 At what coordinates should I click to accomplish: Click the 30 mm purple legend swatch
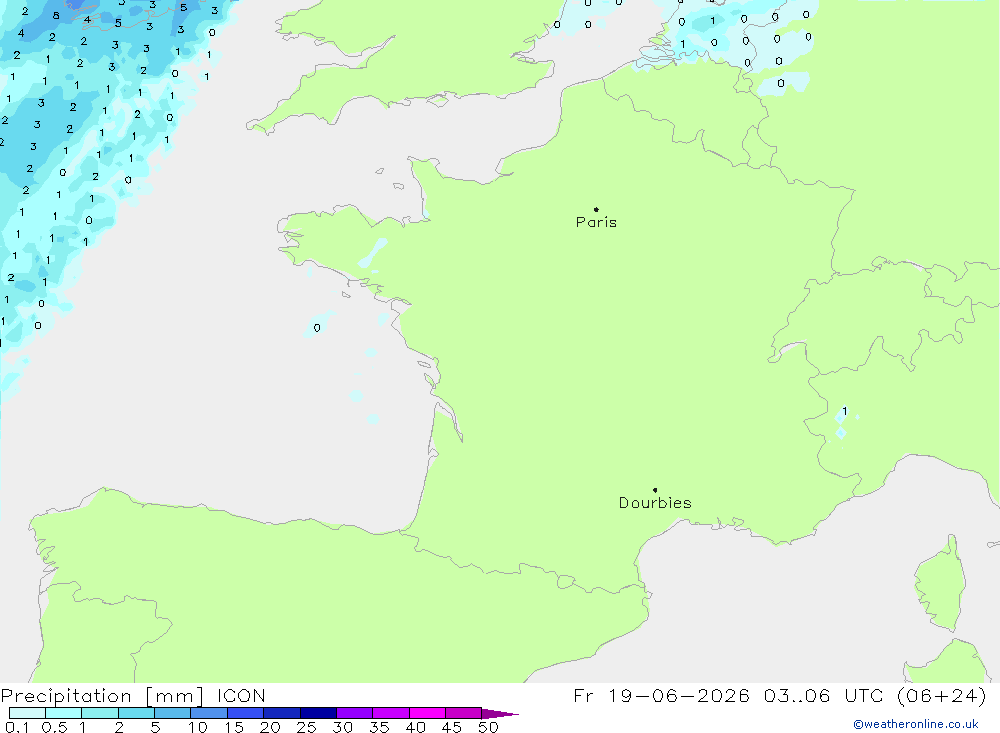354,713
